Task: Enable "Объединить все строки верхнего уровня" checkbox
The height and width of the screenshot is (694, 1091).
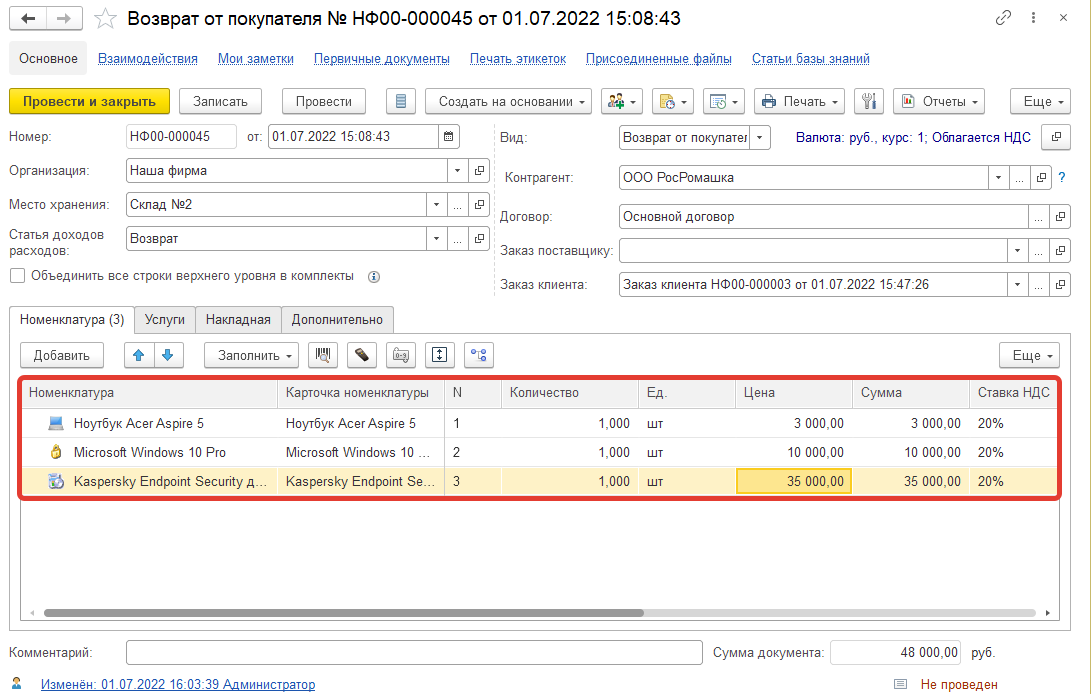Action: (17, 276)
